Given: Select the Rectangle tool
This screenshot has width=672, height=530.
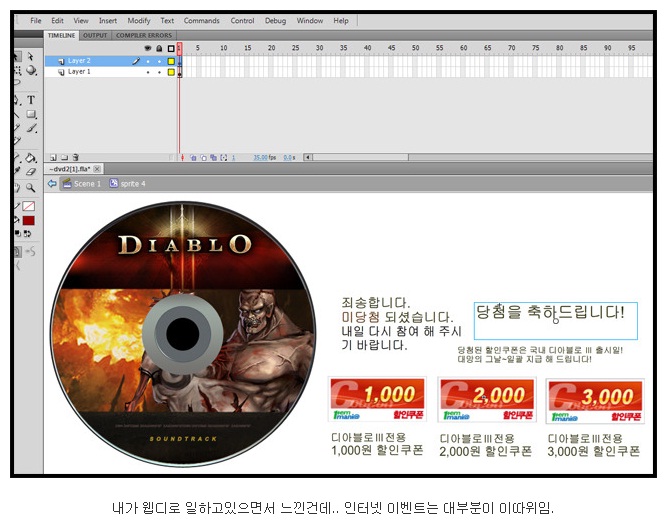Looking at the screenshot, I should (31, 114).
